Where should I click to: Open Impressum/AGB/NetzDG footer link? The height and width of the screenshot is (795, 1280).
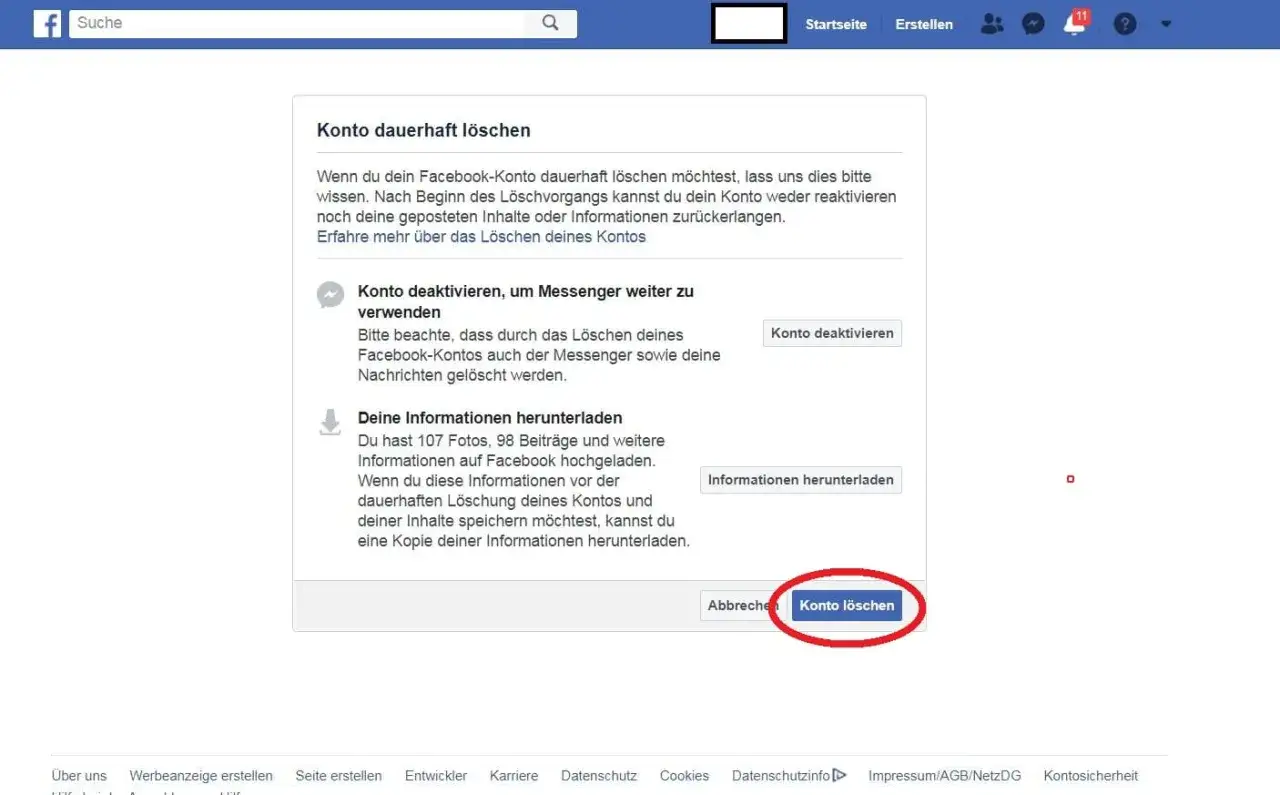pyautogui.click(x=945, y=776)
